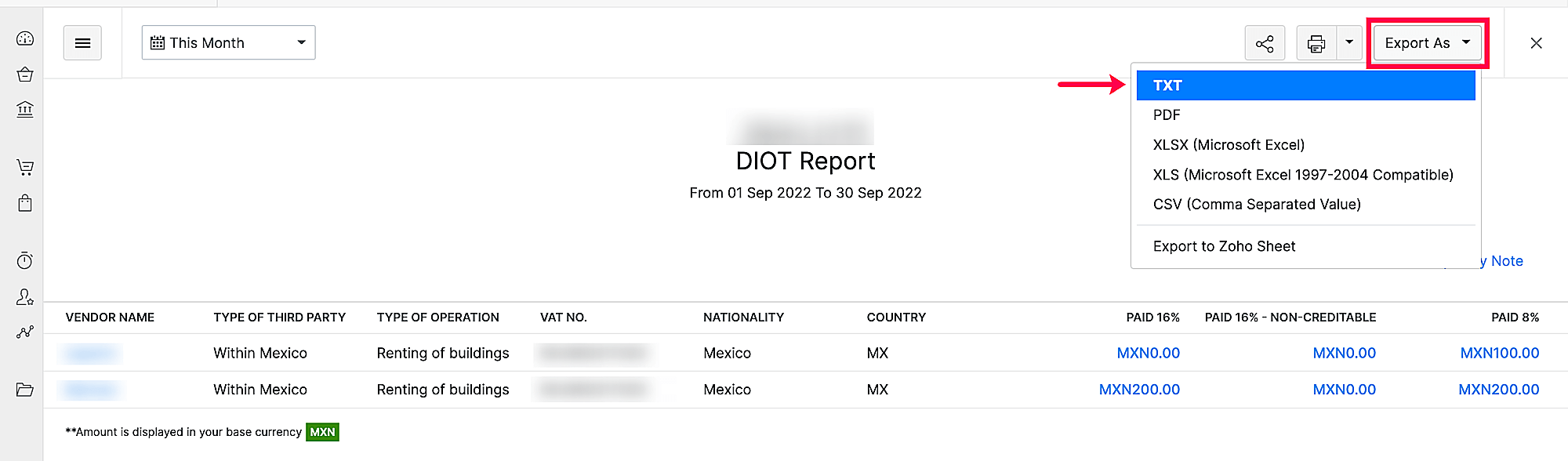Viewport: 1568px width, 461px height.
Task: Click the Share report icon
Action: pyautogui.click(x=1265, y=43)
